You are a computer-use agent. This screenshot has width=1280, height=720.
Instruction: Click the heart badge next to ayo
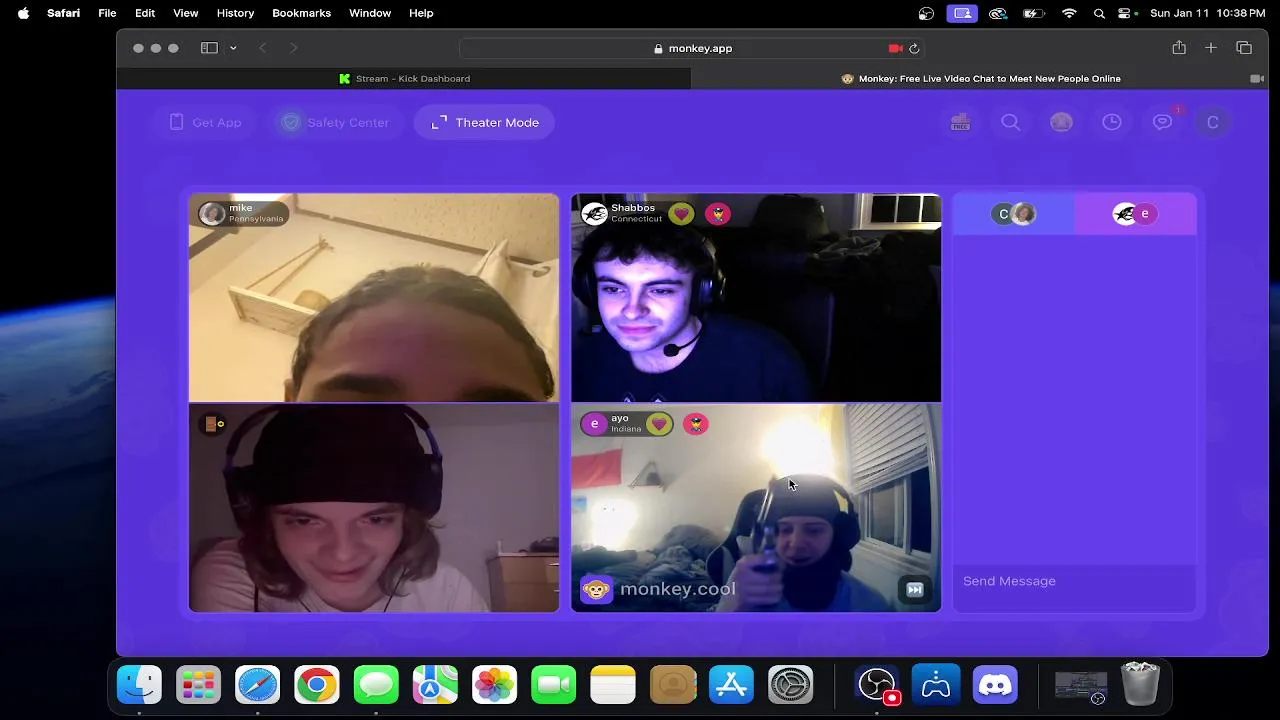point(659,424)
